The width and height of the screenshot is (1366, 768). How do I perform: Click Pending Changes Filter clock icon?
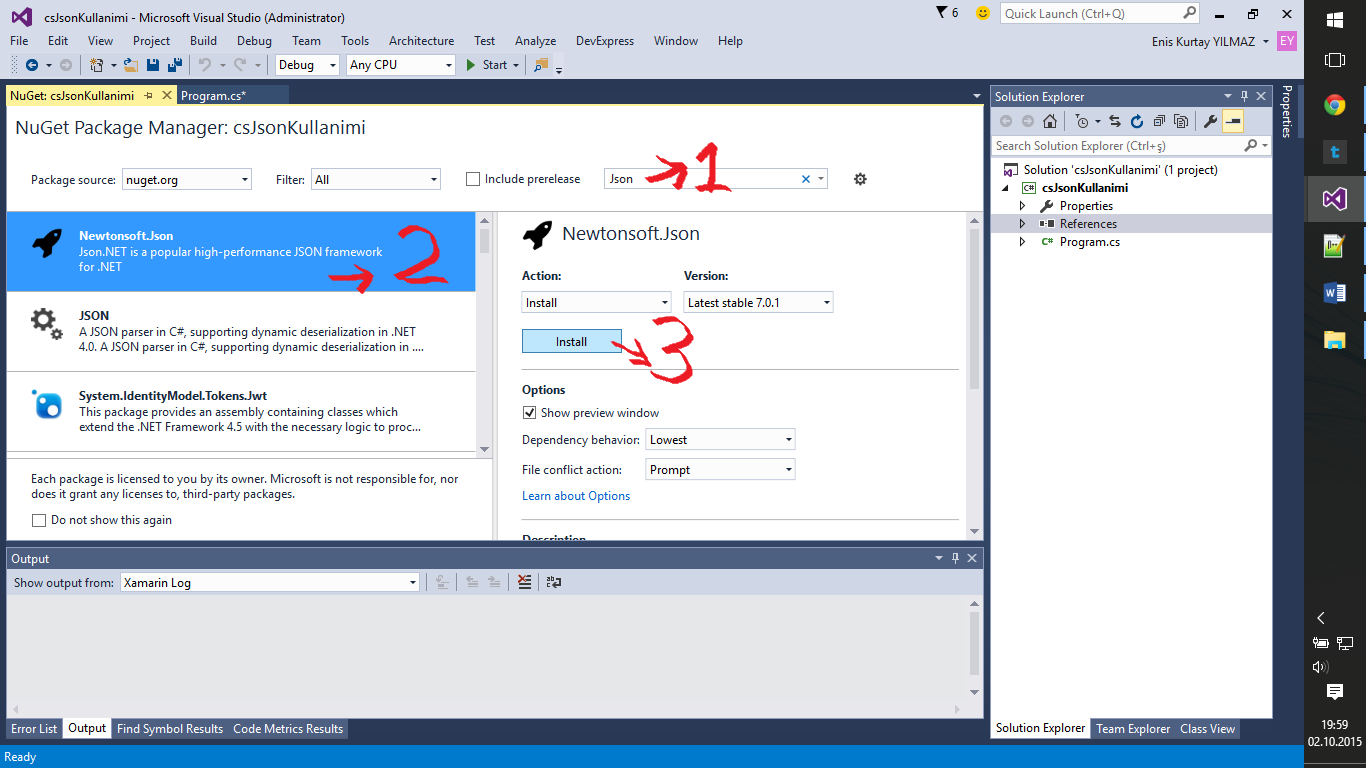pyautogui.click(x=1081, y=121)
